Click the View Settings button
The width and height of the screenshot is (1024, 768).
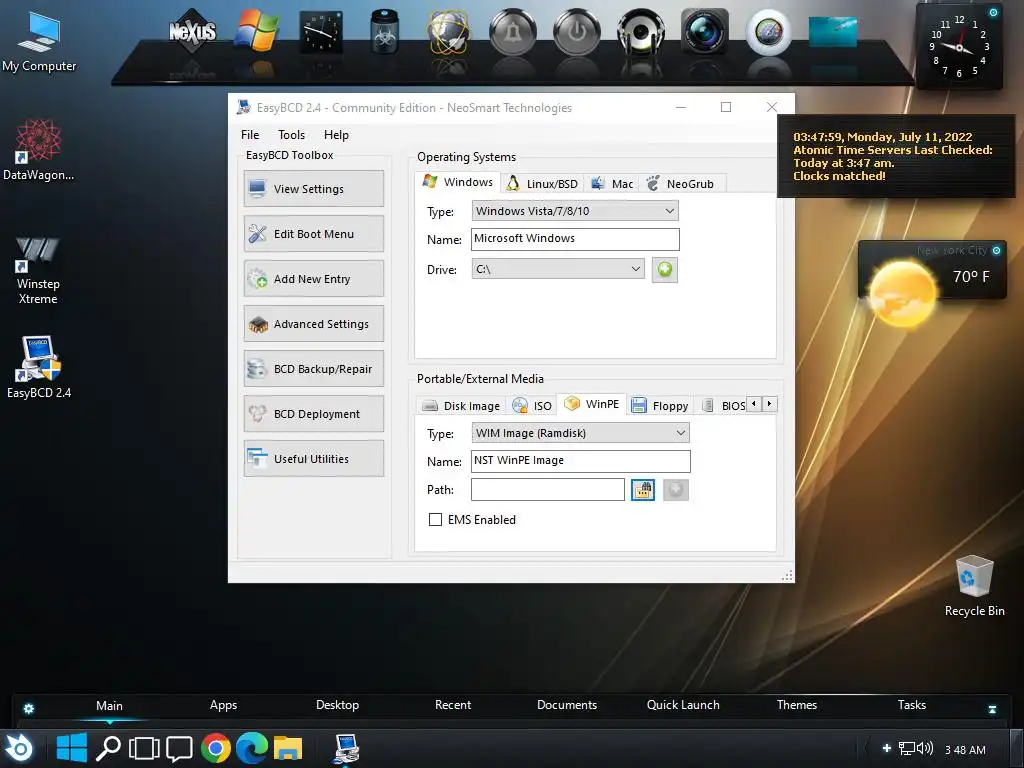pos(314,189)
